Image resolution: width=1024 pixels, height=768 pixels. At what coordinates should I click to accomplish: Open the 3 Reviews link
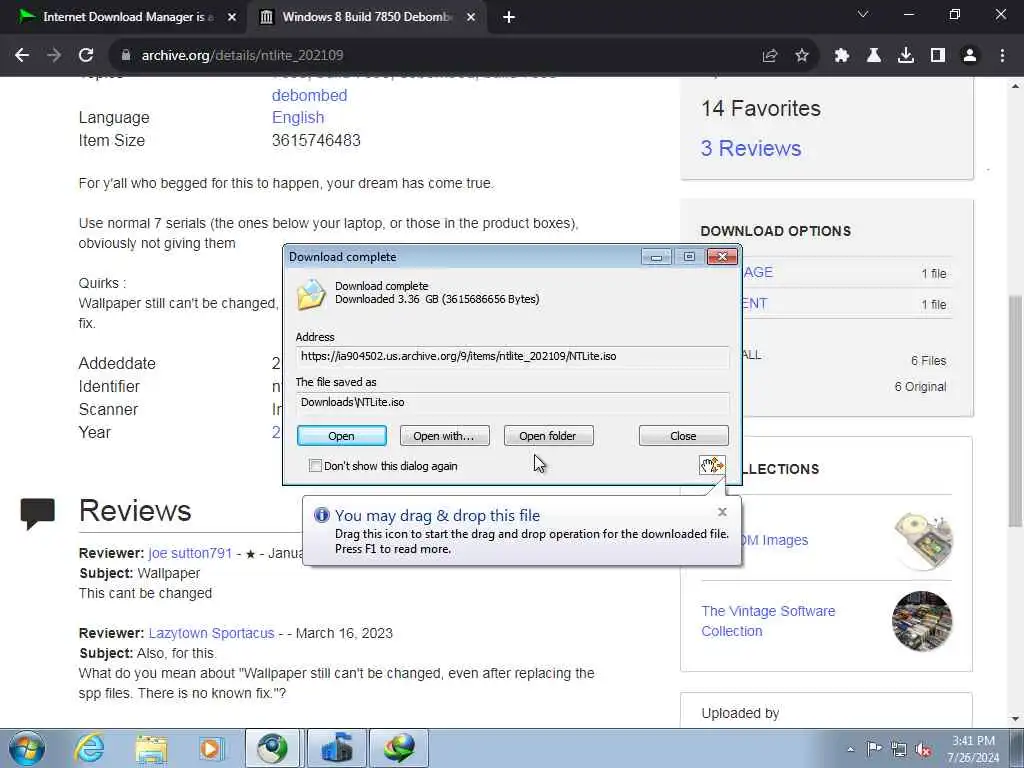751,148
